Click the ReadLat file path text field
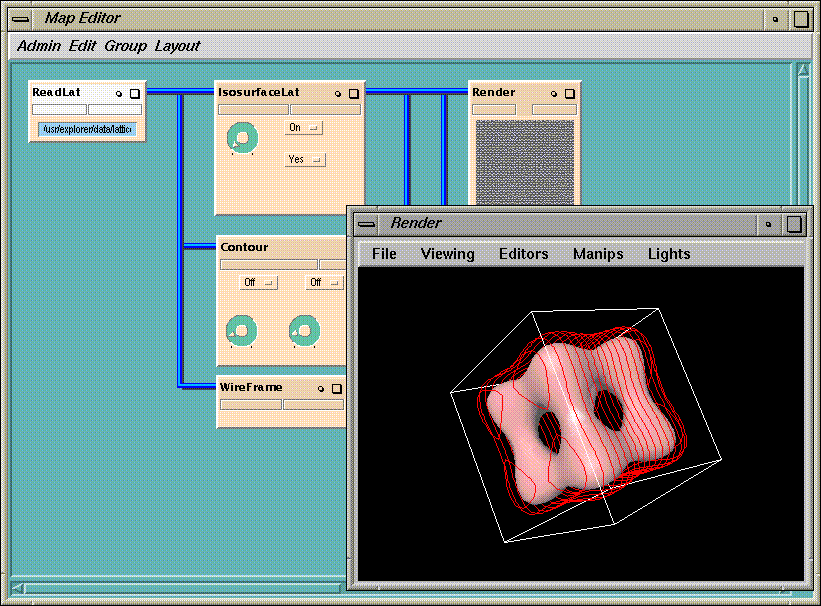This screenshot has width=821, height=606. tap(86, 129)
